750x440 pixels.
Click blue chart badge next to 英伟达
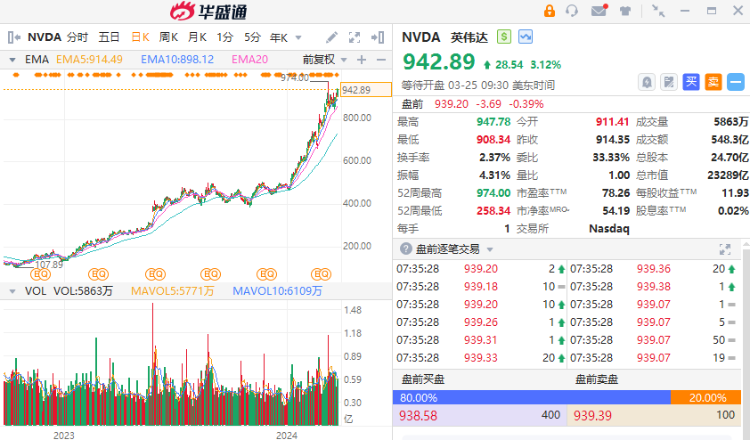(x=525, y=37)
